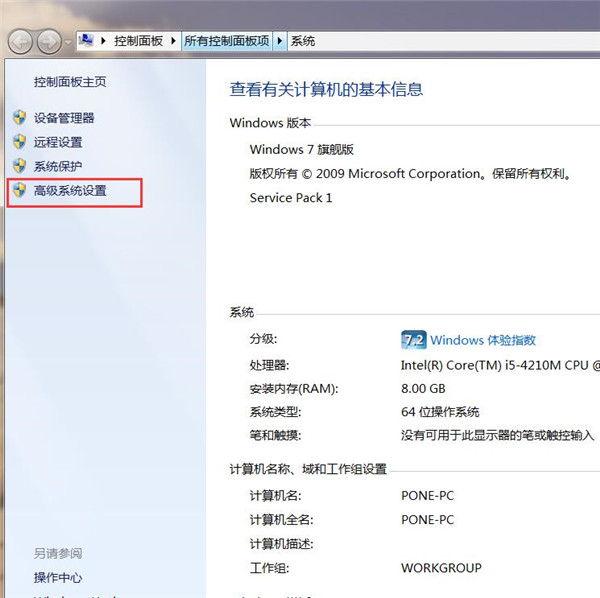This screenshot has height=598, width=600.
Task: Select the 所有控制面板项 breadcrumb item
Action: 228,41
